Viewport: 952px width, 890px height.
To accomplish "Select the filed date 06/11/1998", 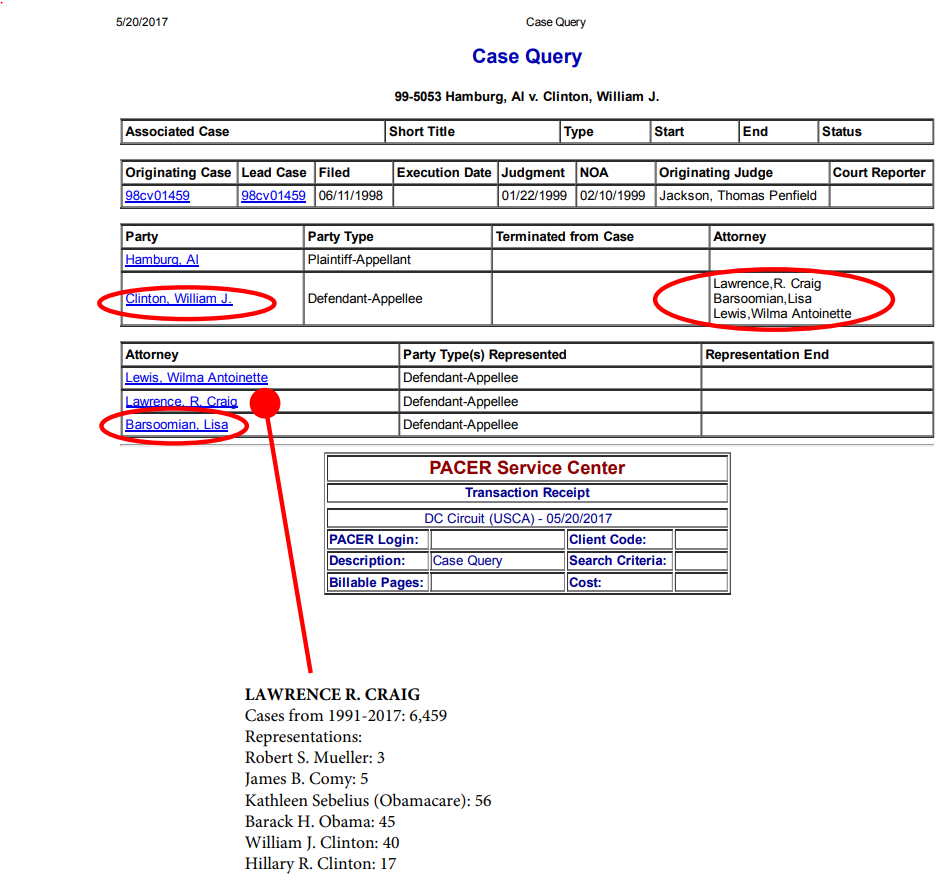I will [x=351, y=195].
